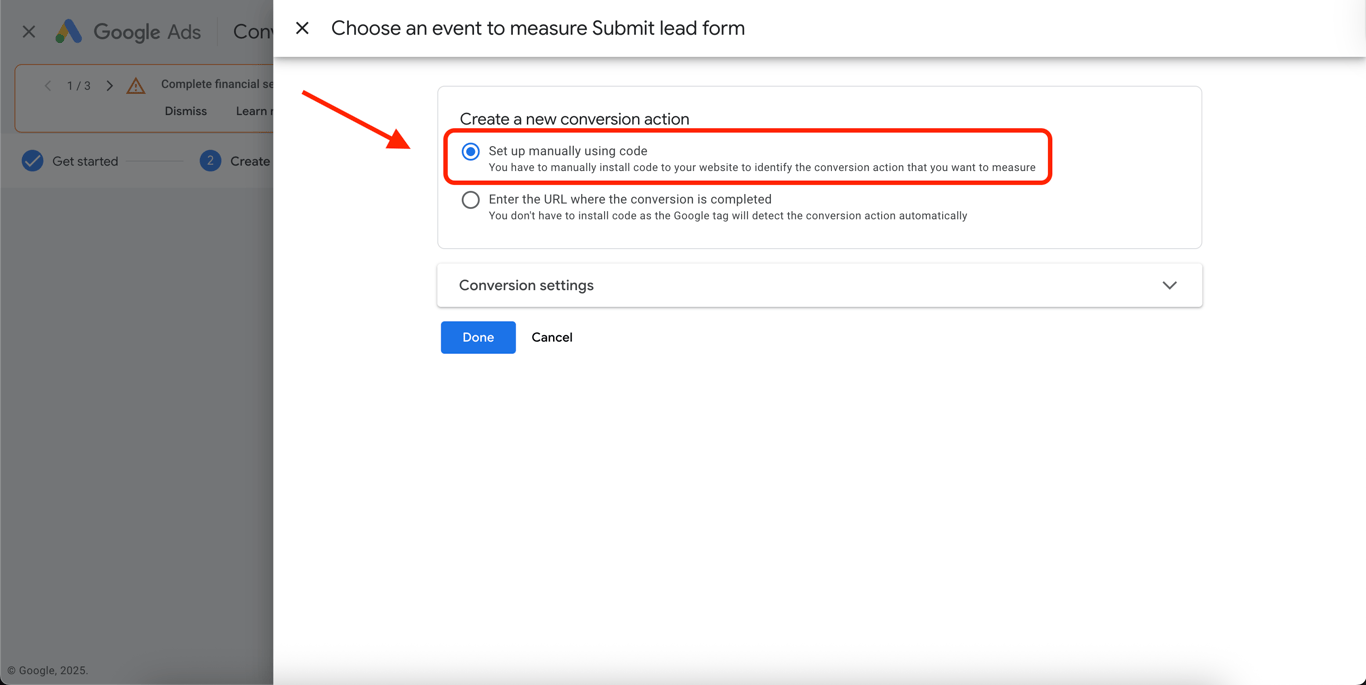Viewport: 1366px width, 685px height.
Task: Click the orange warning triangle icon
Action: click(x=136, y=86)
